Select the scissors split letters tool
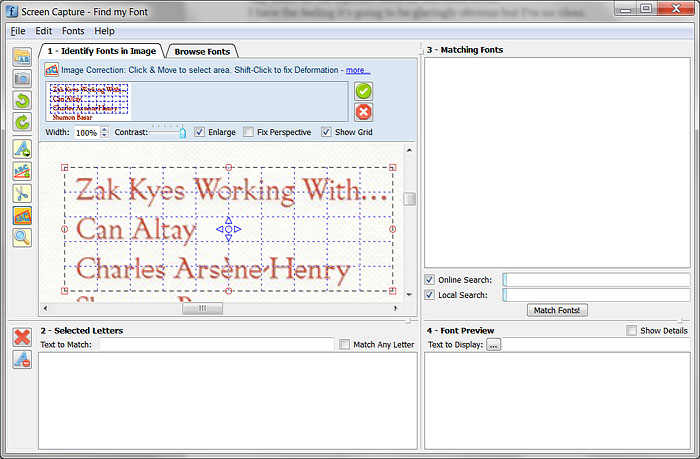Image resolution: width=700 pixels, height=459 pixels. 22,193
